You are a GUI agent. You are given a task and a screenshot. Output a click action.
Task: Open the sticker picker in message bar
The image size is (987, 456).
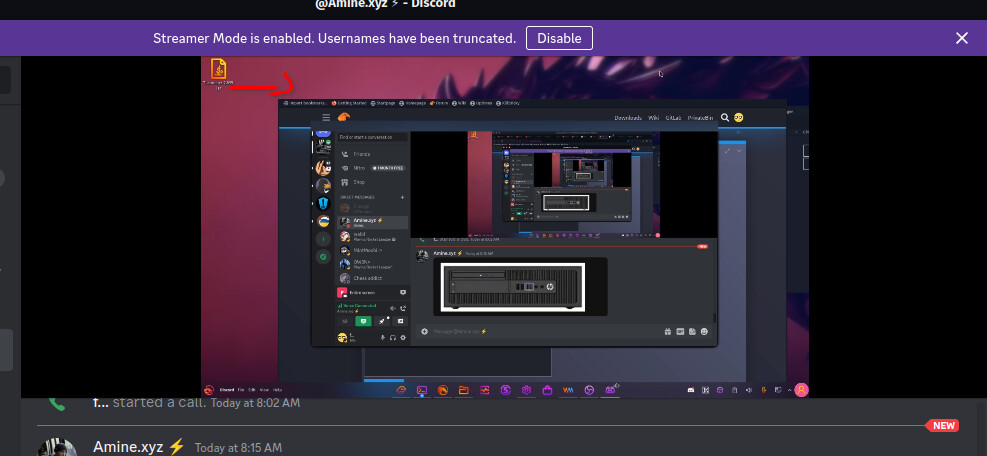pos(692,331)
